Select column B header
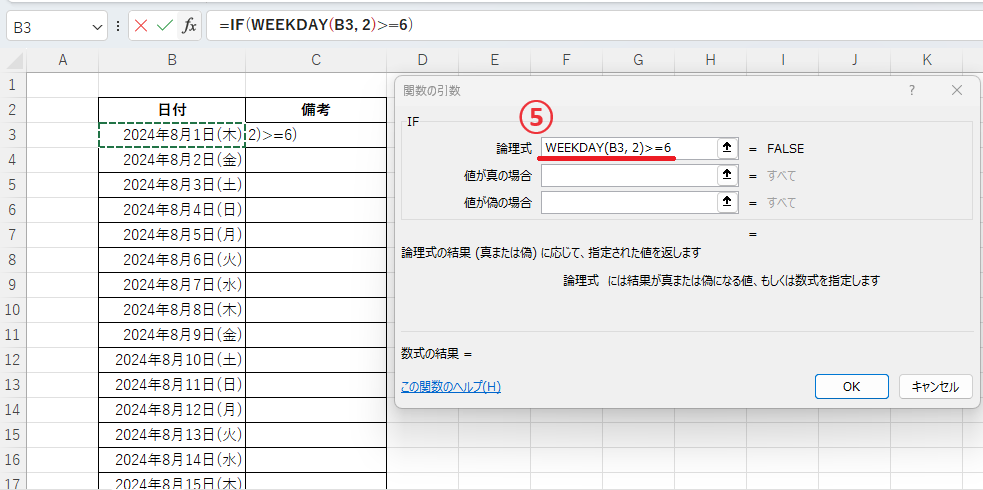The width and height of the screenshot is (983, 490). 172,60
